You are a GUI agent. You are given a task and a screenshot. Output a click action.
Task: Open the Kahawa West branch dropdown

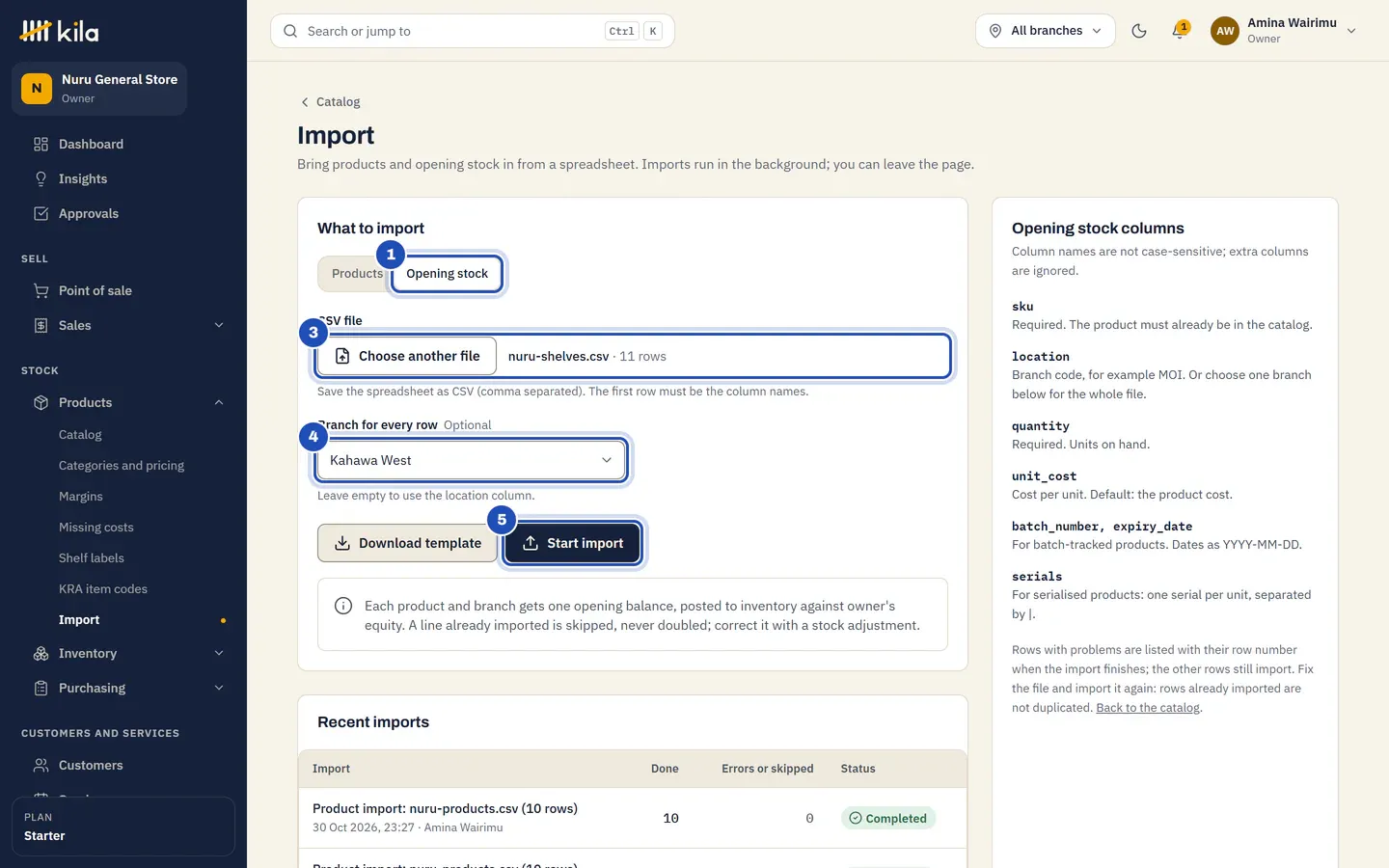tap(472, 460)
